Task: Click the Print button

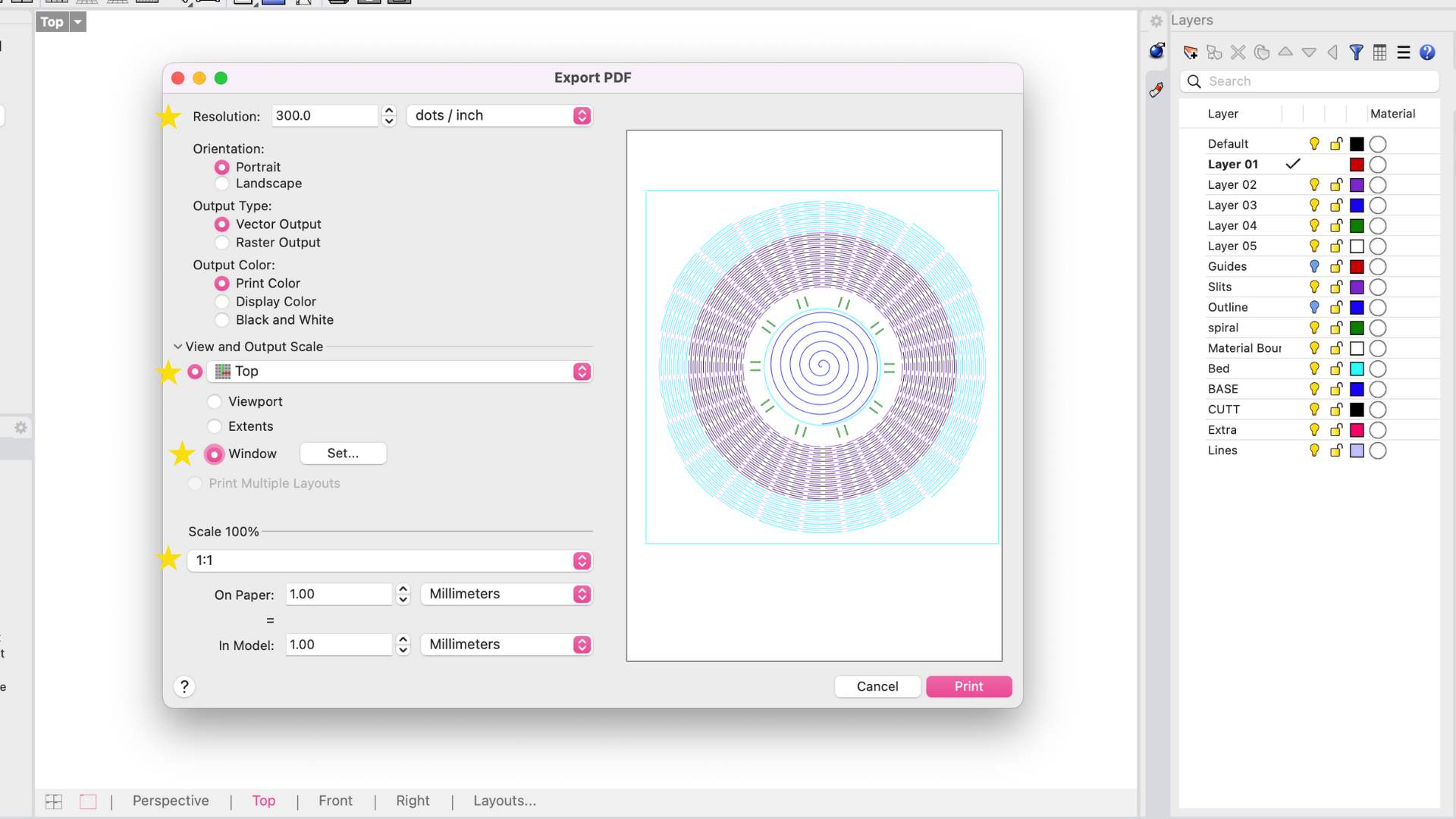Action: point(968,686)
